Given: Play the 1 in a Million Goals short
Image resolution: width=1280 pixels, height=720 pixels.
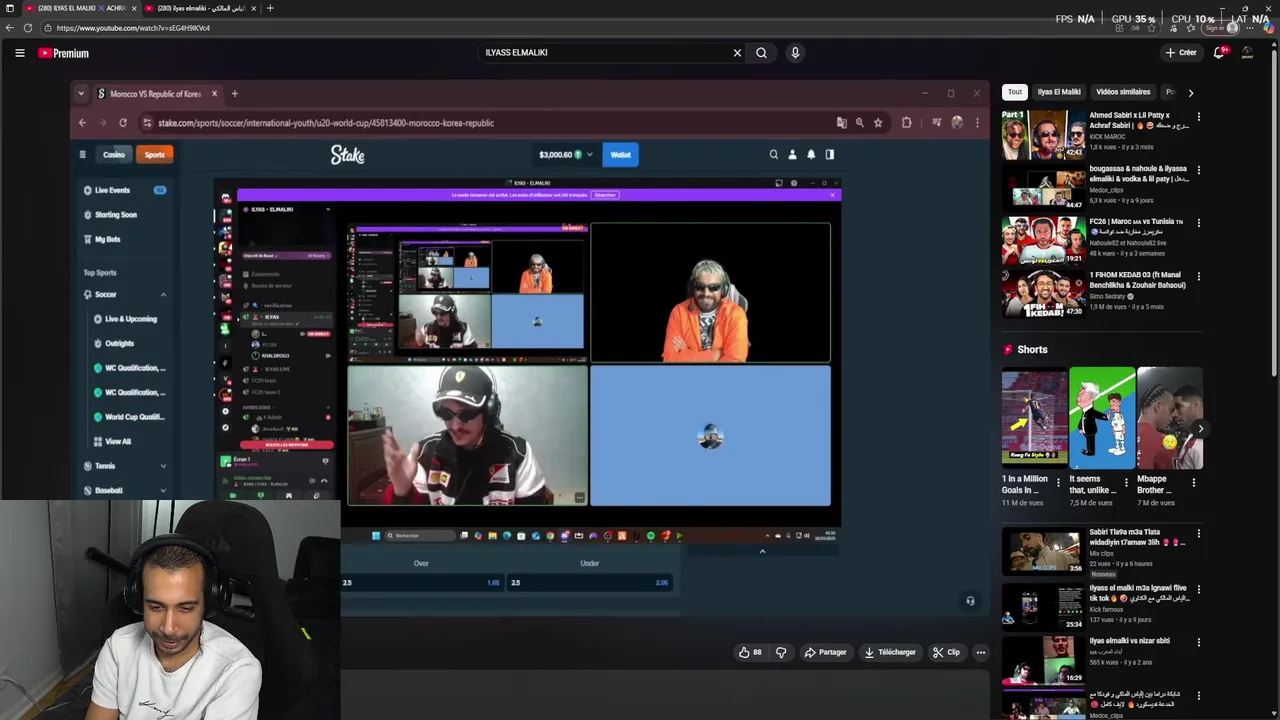Looking at the screenshot, I should [x=1035, y=418].
